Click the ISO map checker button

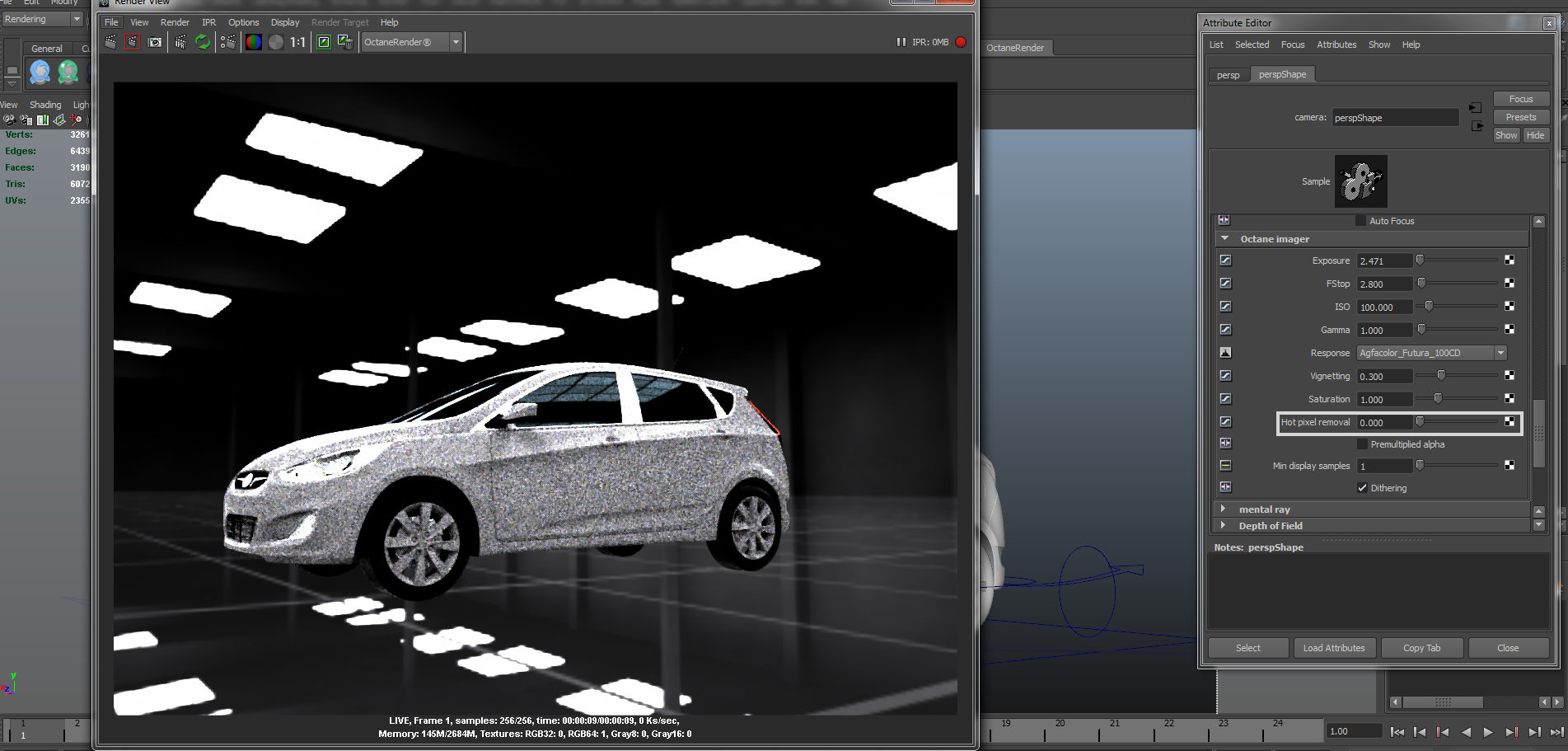[1509, 307]
